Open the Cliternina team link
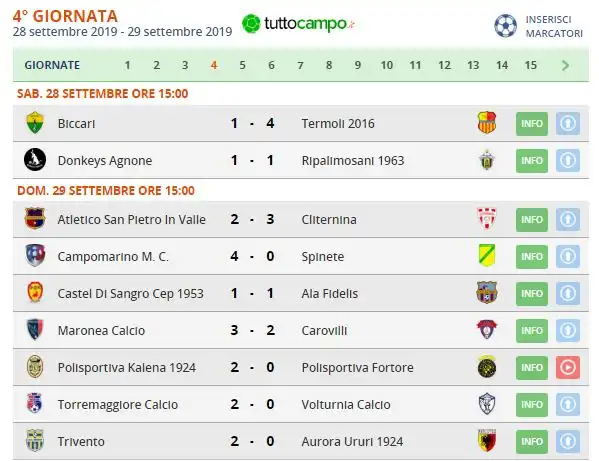599x461 pixels. 329,220
